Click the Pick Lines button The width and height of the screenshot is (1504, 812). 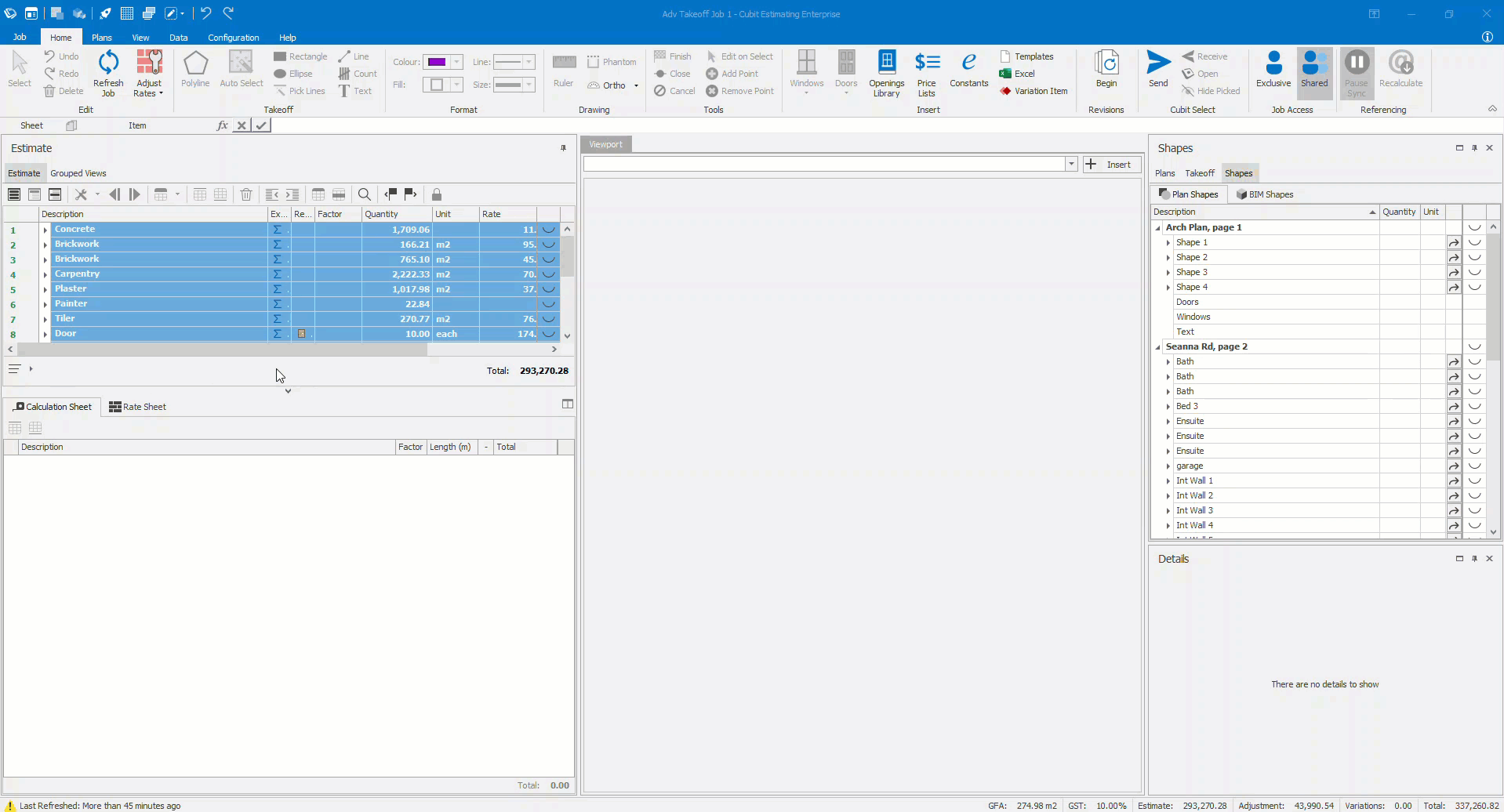[299, 91]
